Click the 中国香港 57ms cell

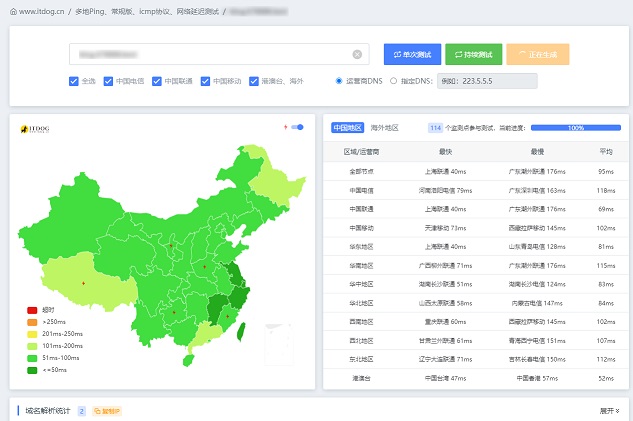[x=537, y=378]
